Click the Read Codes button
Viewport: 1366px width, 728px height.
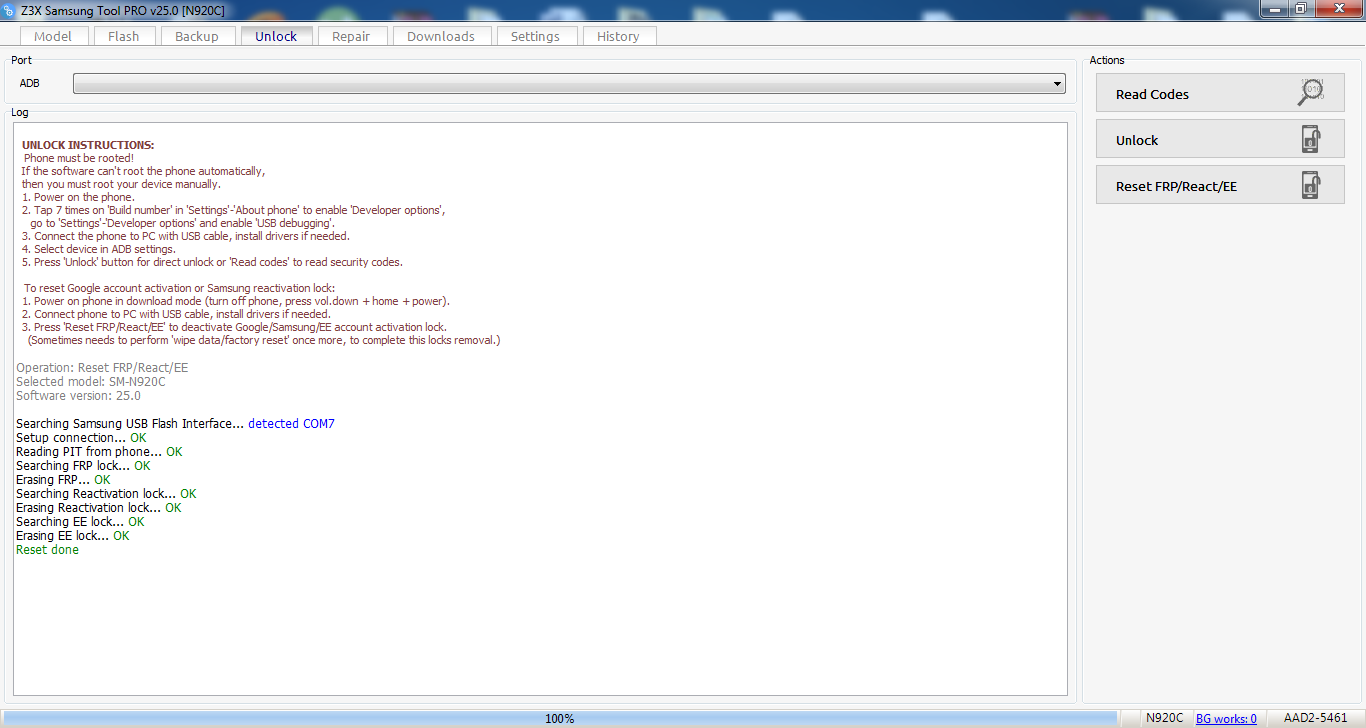point(1220,94)
